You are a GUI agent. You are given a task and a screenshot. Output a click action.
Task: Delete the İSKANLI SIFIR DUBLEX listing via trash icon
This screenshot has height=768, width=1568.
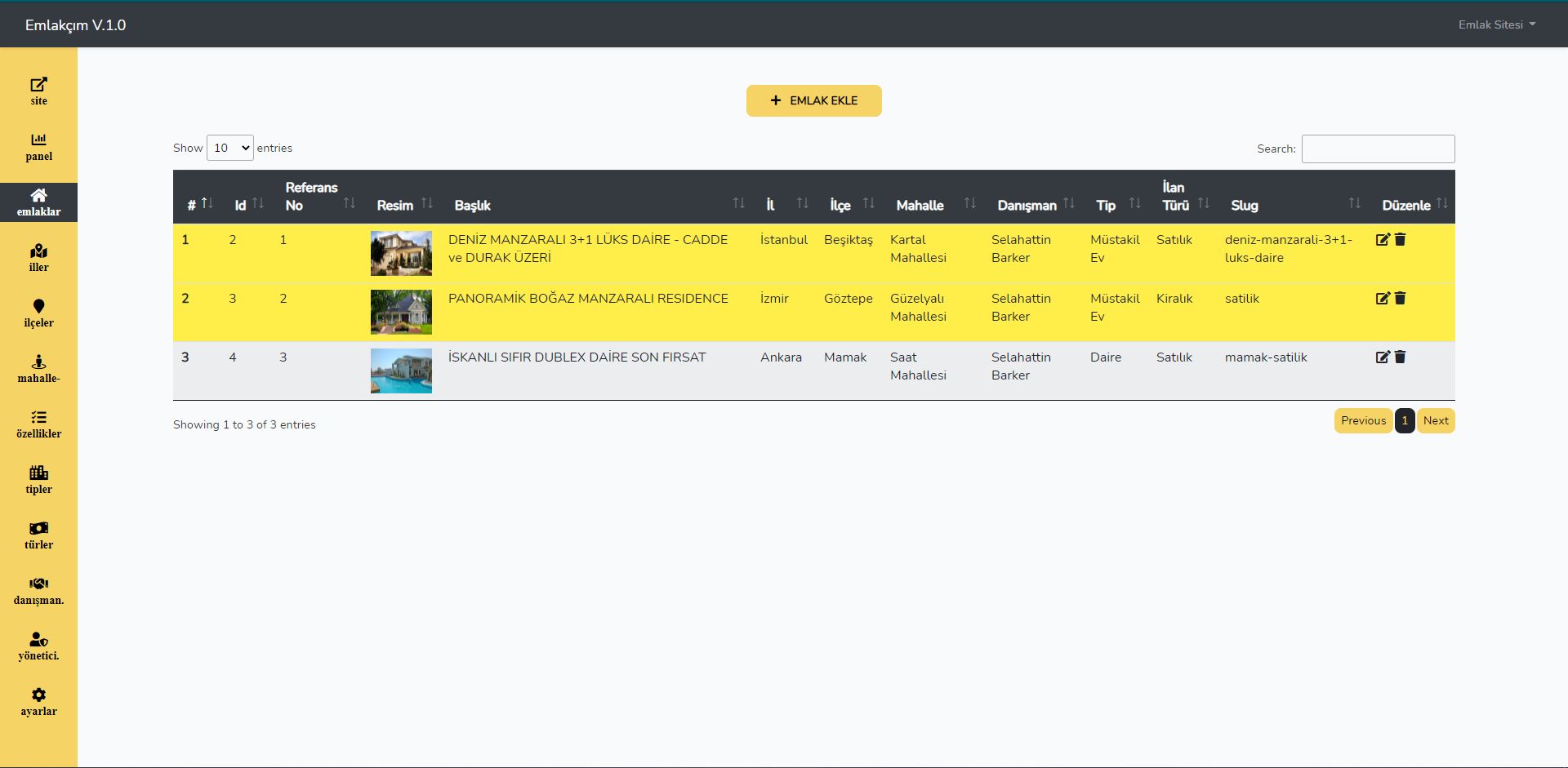tap(1400, 357)
